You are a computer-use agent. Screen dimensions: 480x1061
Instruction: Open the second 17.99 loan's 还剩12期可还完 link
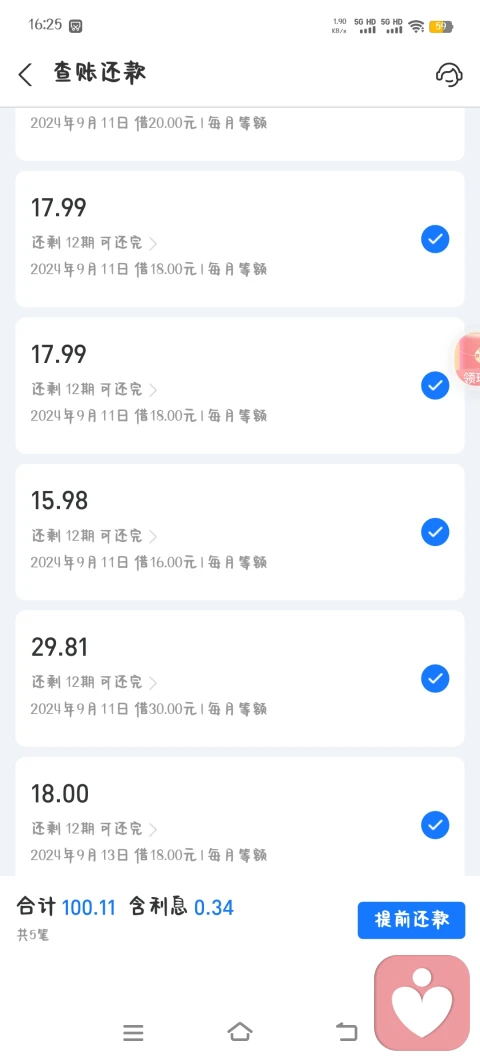[94, 390]
